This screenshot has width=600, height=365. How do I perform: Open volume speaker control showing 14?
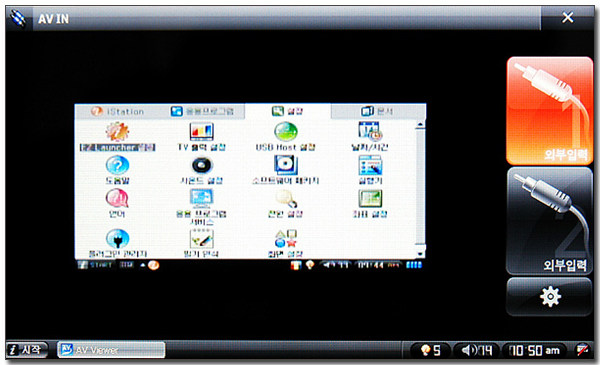coord(476,350)
